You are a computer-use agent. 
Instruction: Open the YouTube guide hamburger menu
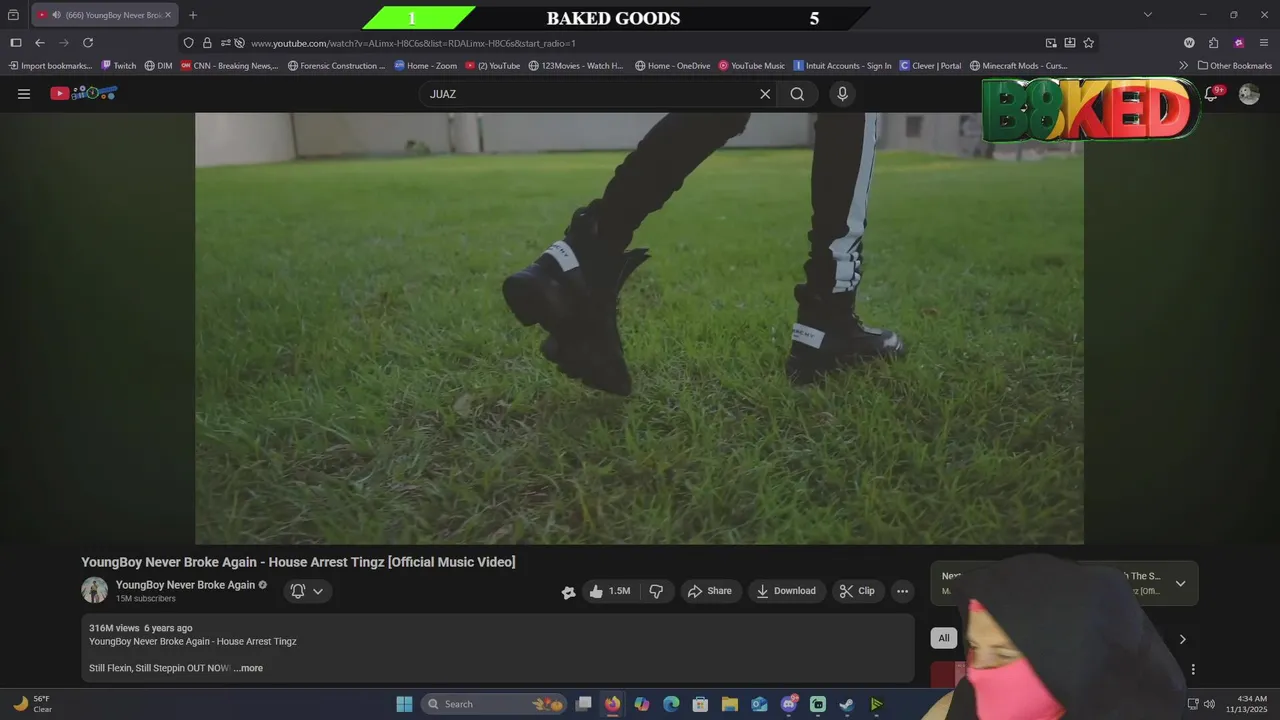coord(24,94)
